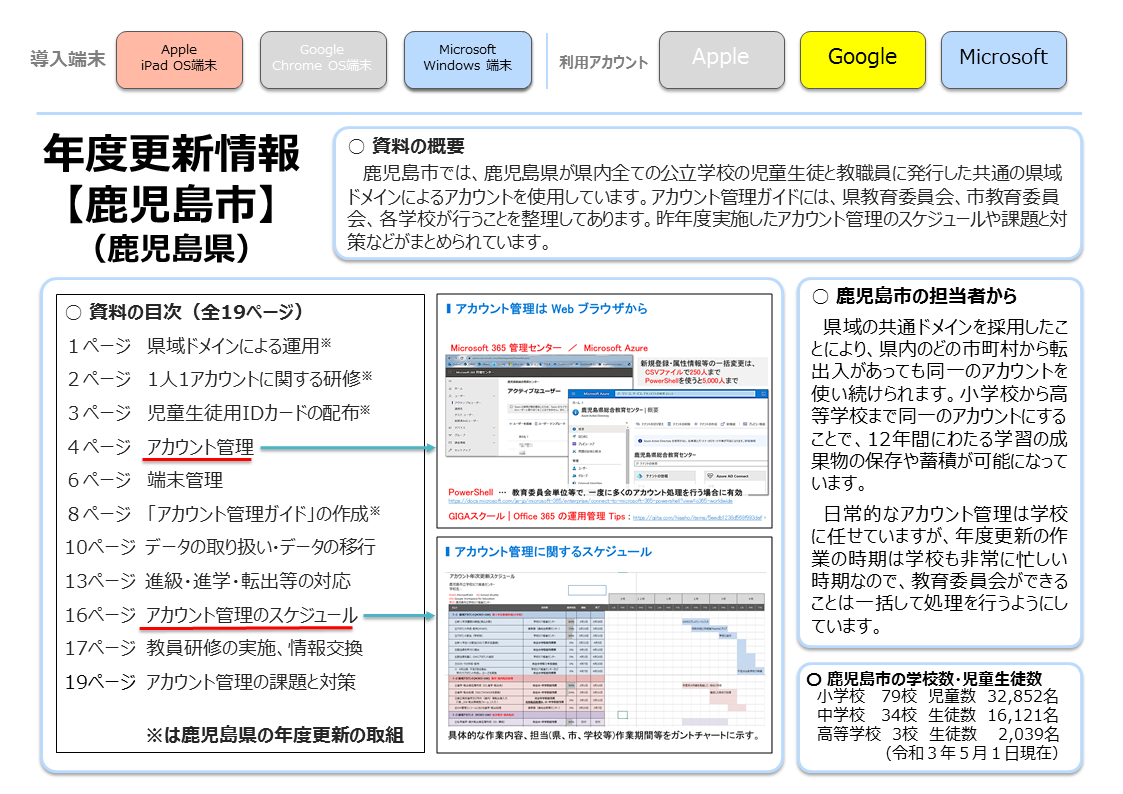The image size is (1123, 794).
Task: Click the ガントチャートに示す caption text
Action: pos(604,735)
